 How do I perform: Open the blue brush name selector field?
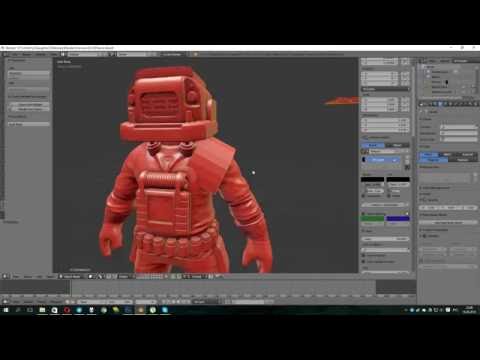click(381, 160)
